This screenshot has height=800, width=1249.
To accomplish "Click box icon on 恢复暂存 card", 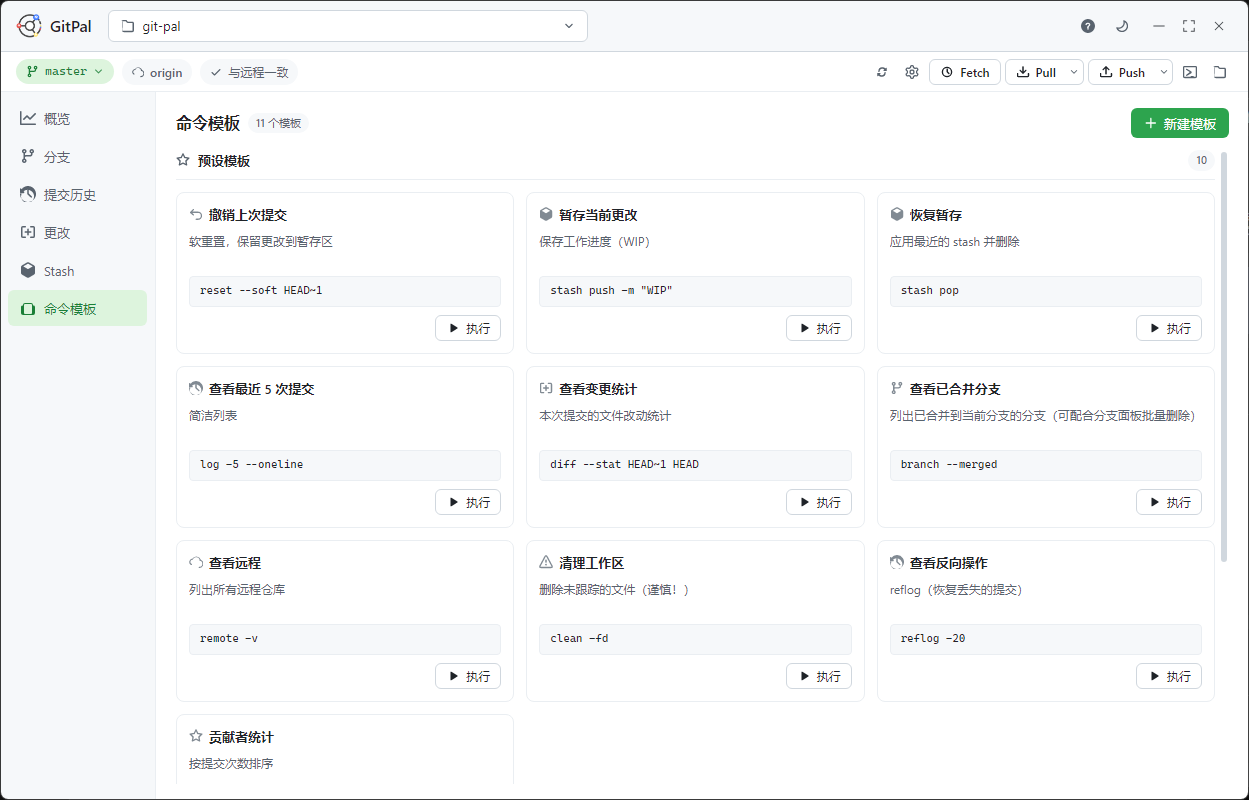I will coord(897,215).
